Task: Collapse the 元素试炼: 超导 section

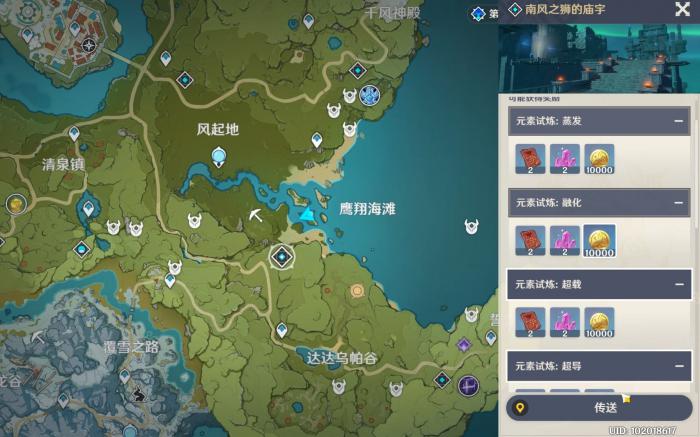Action: pyautogui.click(x=679, y=366)
